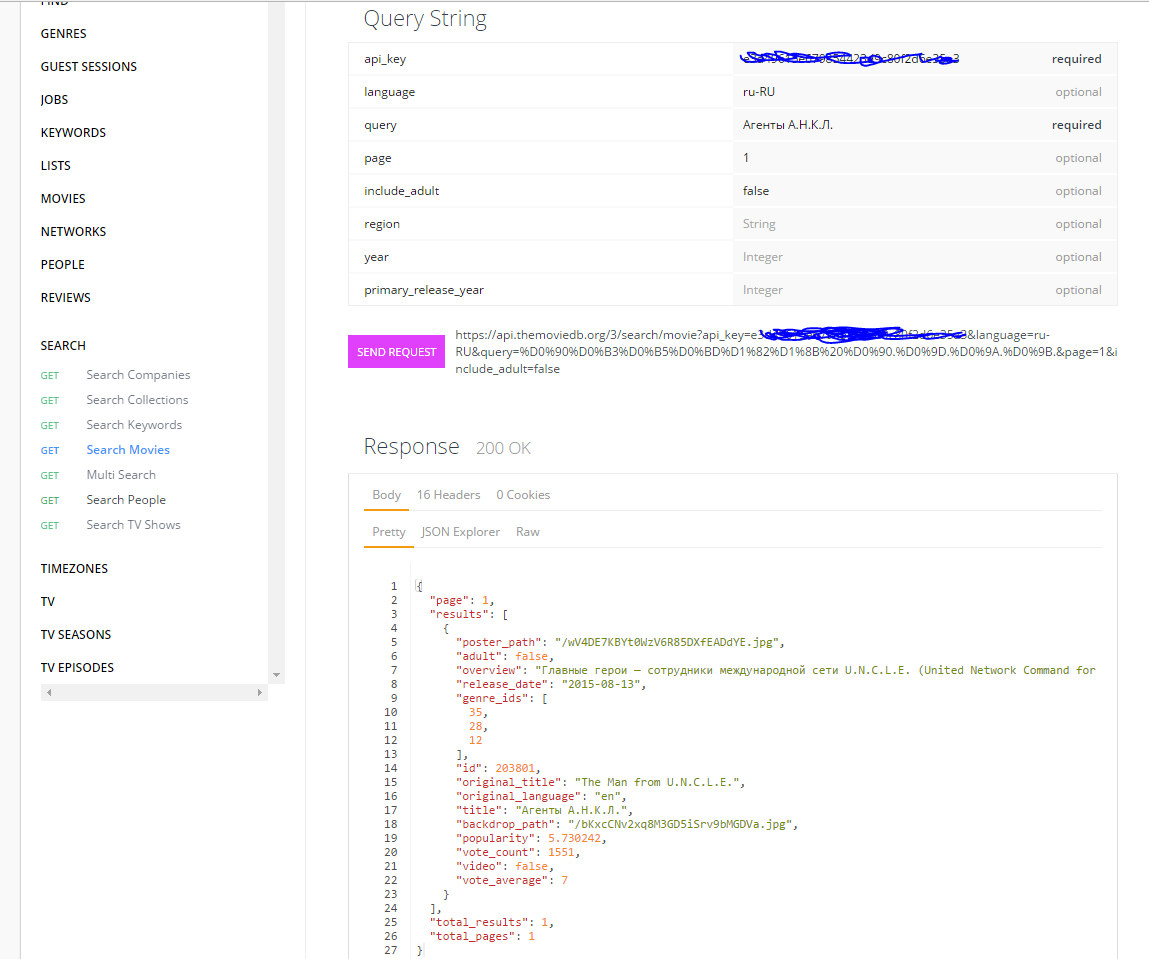Screen dimensions: 1149x959
Task: Show the 0 Cookies tab
Action: (523, 495)
